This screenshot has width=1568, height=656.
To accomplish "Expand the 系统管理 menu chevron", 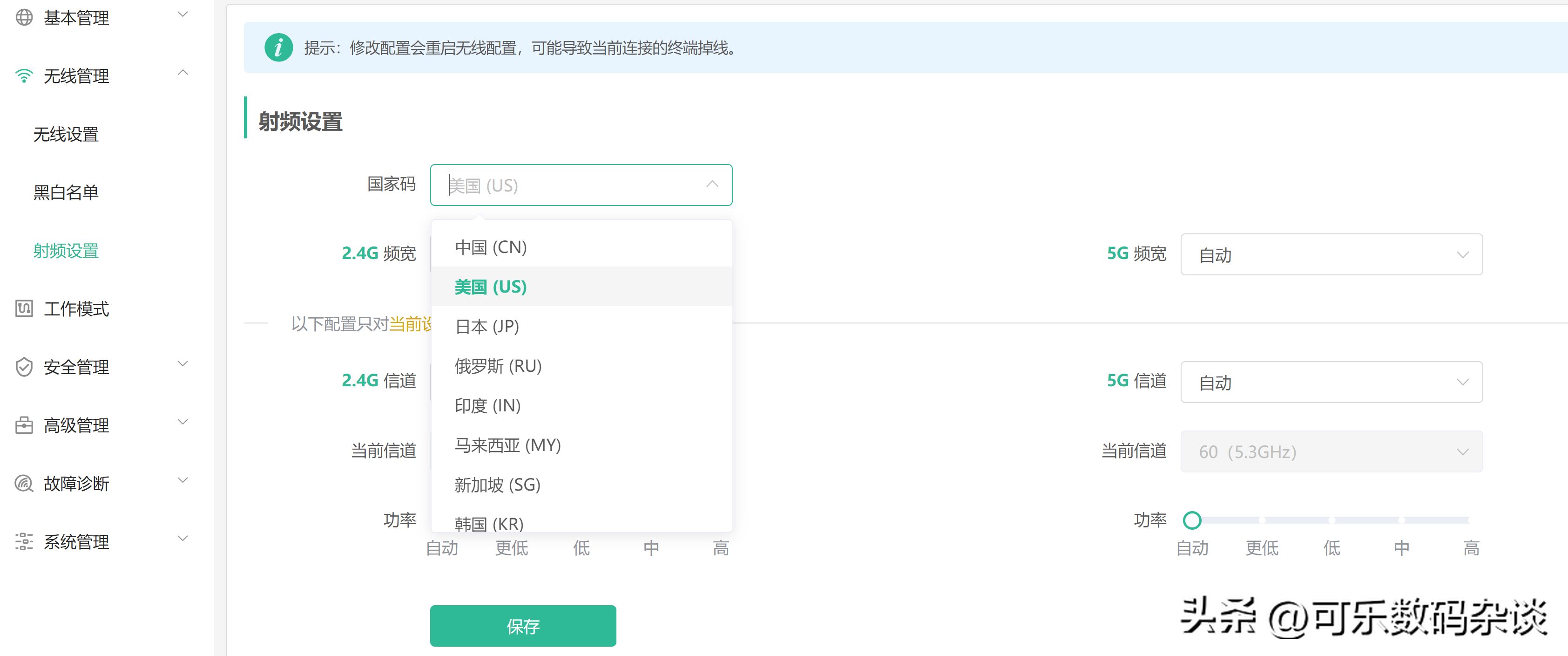I will pyautogui.click(x=182, y=539).
